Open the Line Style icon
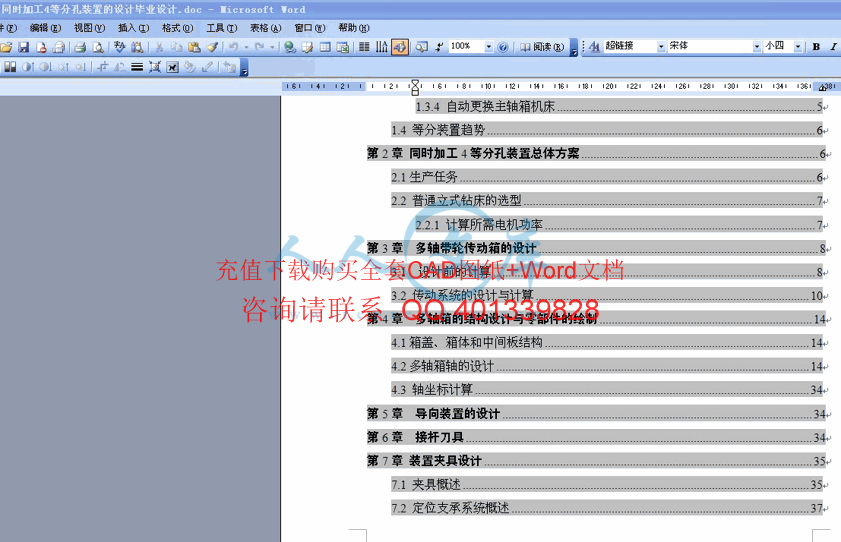The height and width of the screenshot is (542, 841). (137, 67)
